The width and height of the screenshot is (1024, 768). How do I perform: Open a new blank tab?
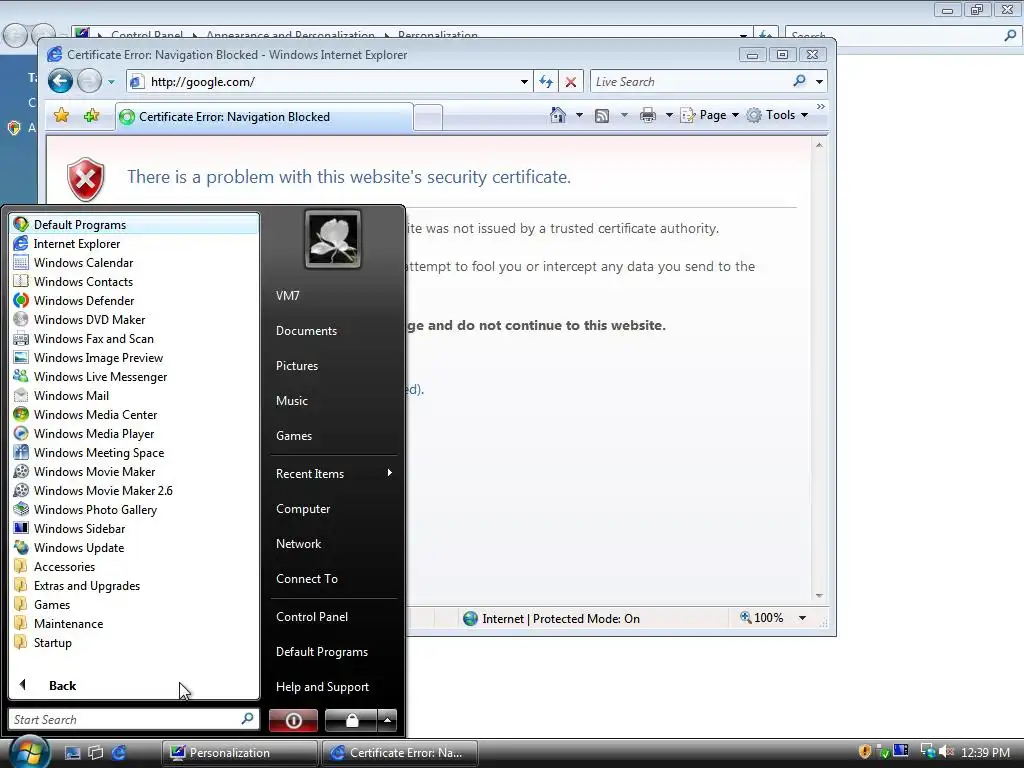pos(428,118)
